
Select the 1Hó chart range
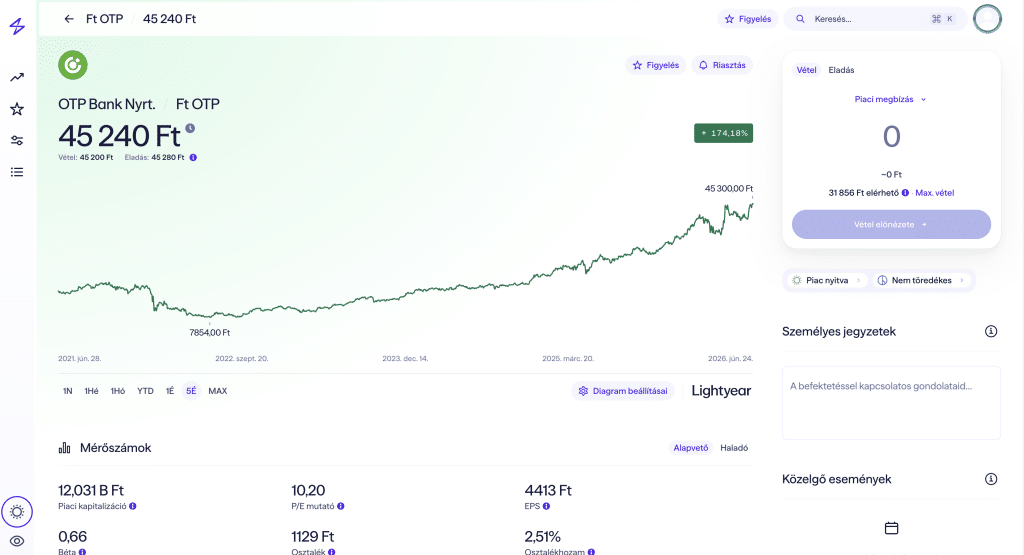tap(118, 391)
